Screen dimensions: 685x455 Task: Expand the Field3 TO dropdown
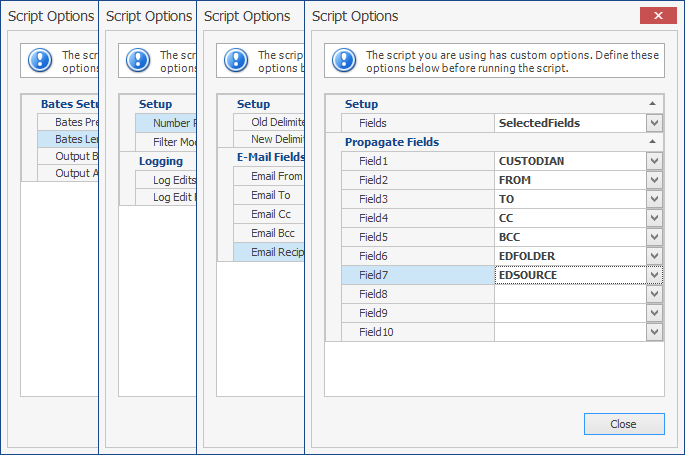[654, 199]
